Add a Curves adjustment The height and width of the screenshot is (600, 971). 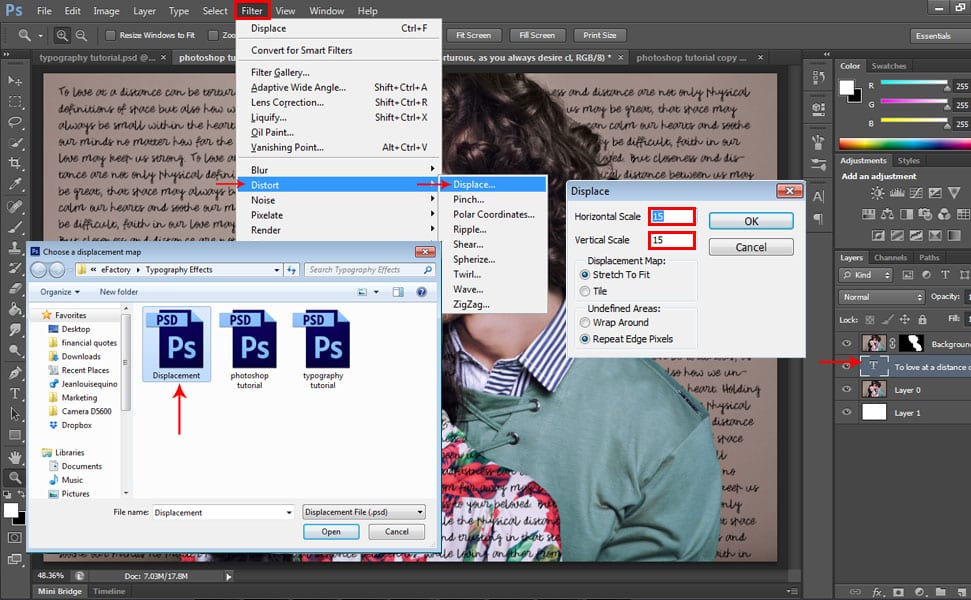[916, 193]
